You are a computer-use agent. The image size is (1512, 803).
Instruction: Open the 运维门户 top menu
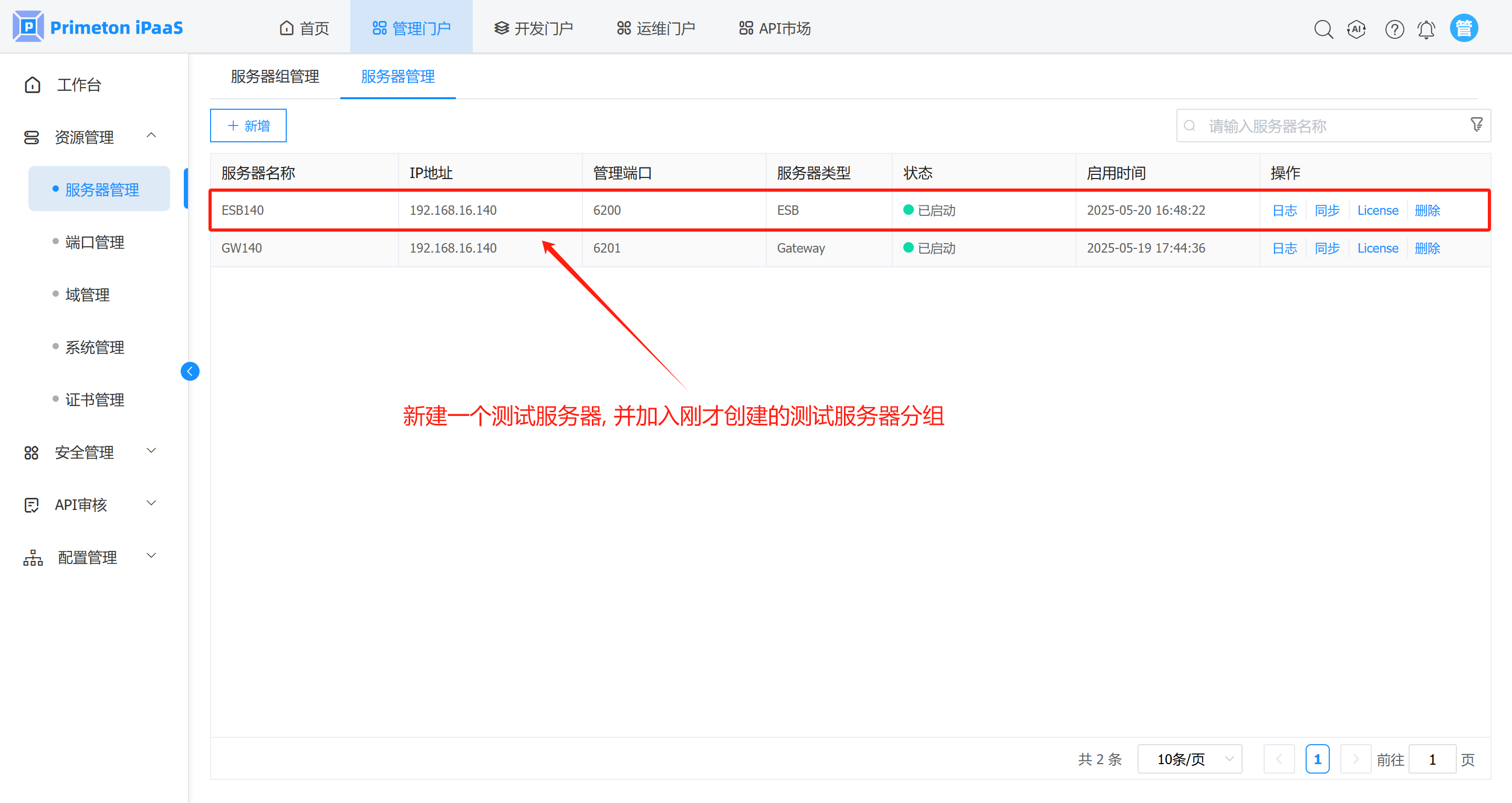click(655, 28)
